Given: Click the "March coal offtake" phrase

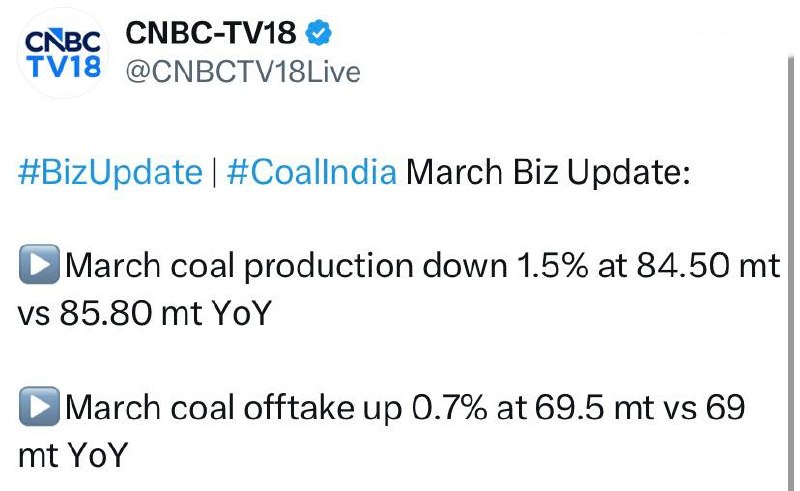Looking at the screenshot, I should tap(215, 410).
